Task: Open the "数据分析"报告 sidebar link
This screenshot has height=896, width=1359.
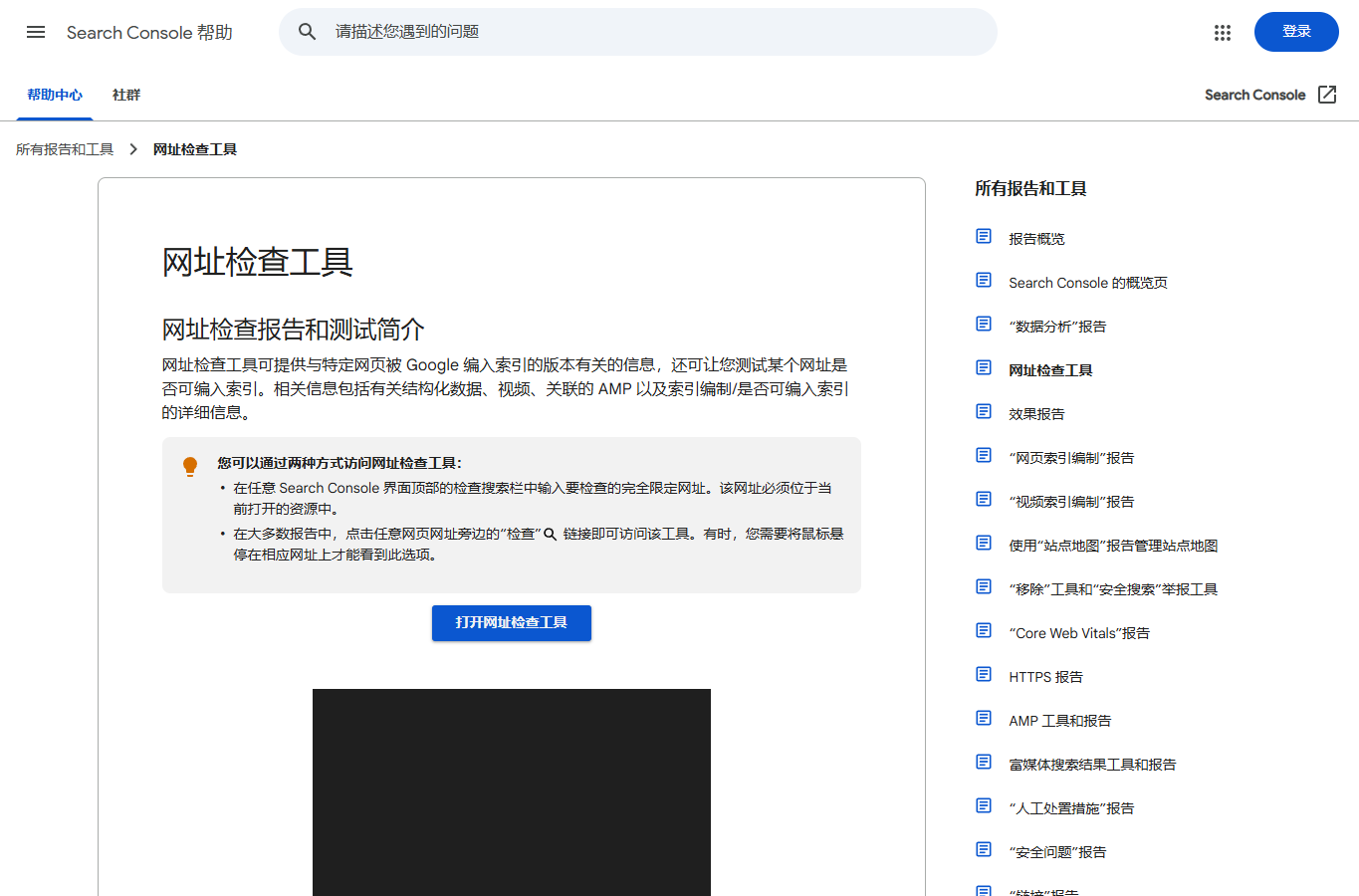Action: [x=1057, y=327]
